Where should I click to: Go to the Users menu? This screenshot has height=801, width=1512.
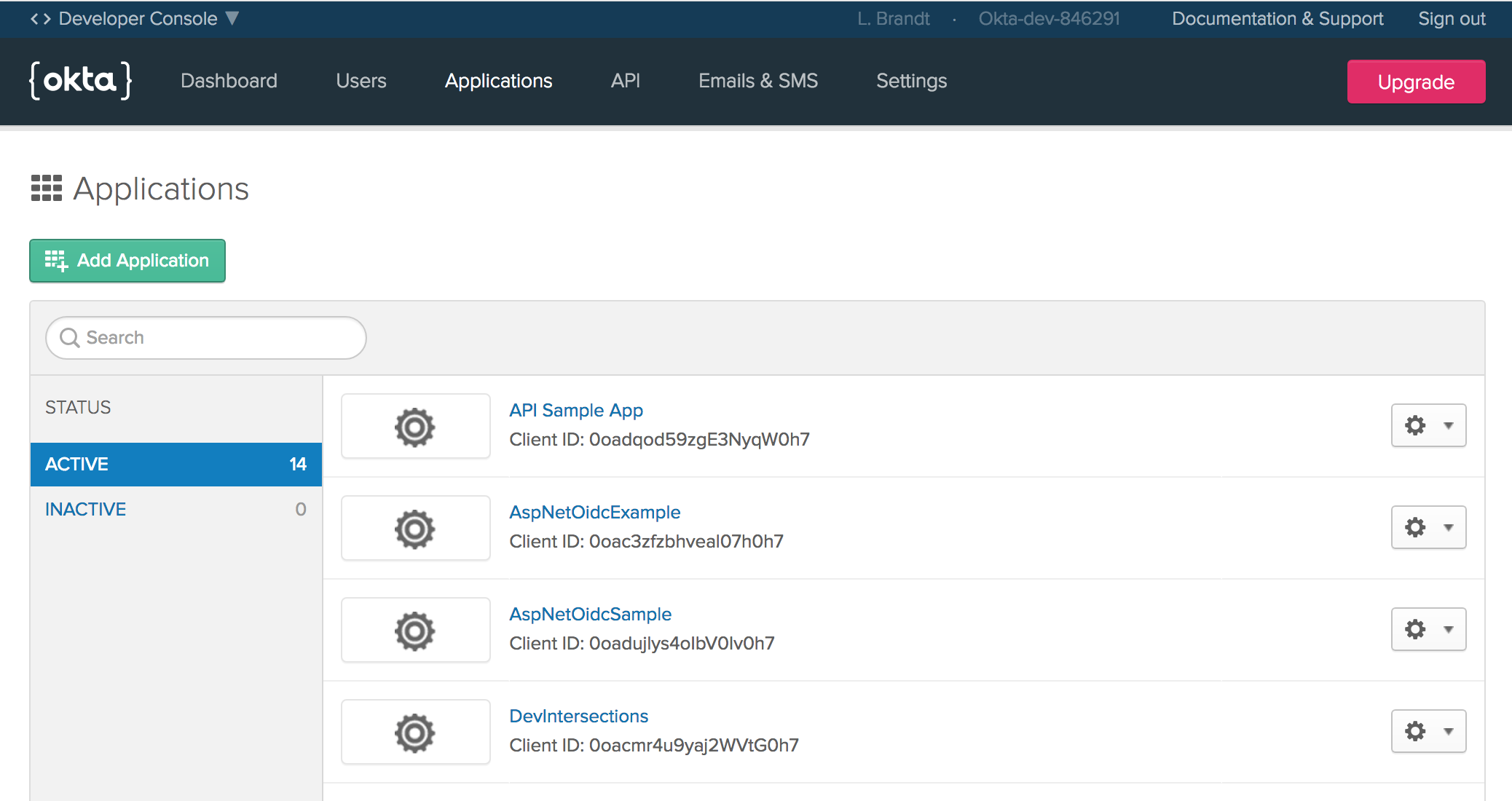(361, 81)
